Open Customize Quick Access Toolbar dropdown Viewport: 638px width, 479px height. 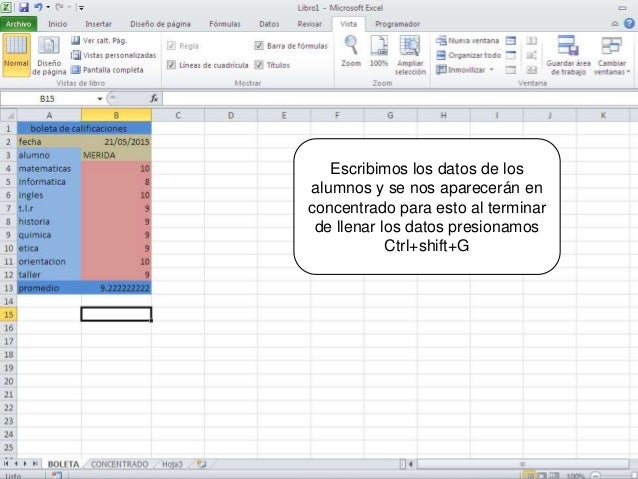coord(81,8)
